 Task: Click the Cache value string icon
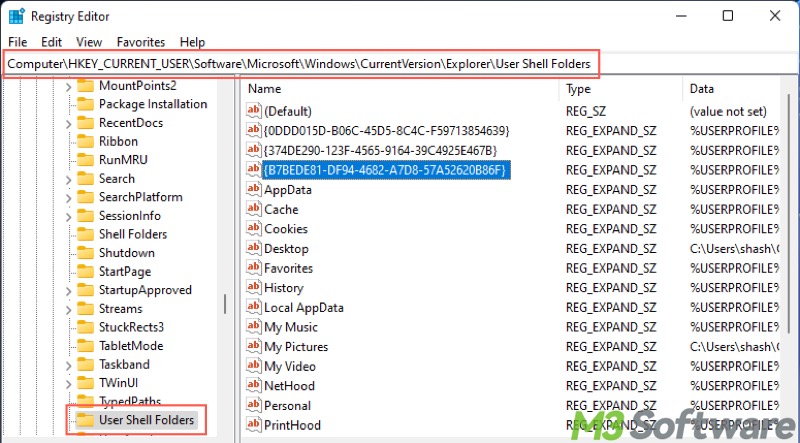point(254,208)
